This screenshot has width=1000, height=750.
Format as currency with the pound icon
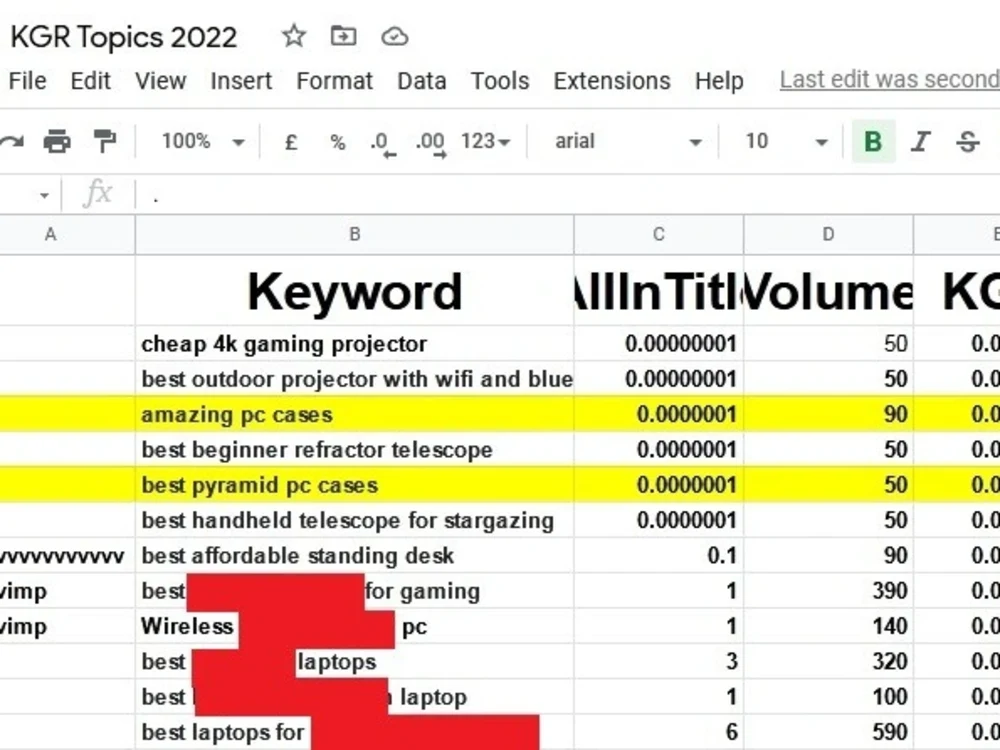(x=291, y=141)
